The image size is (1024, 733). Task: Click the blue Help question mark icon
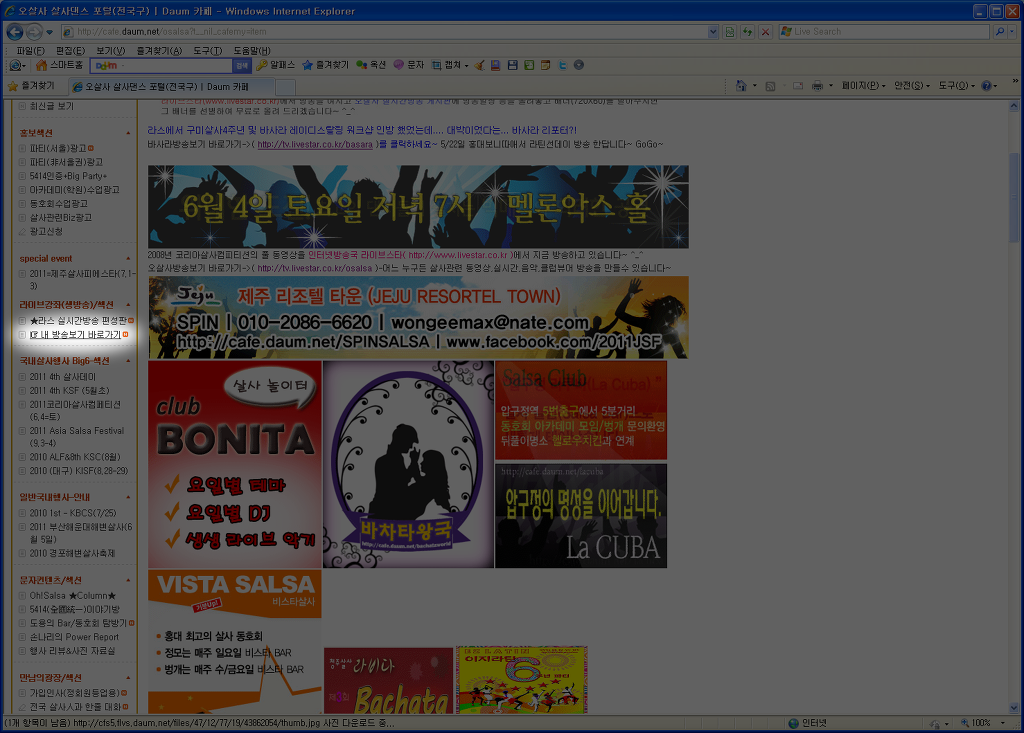click(986, 86)
